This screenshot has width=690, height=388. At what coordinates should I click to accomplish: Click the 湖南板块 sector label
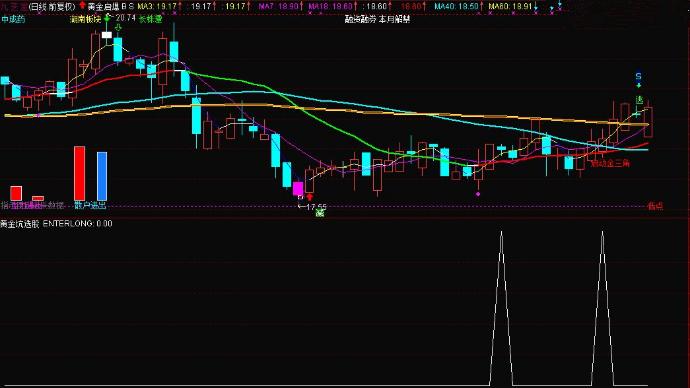coord(86,19)
